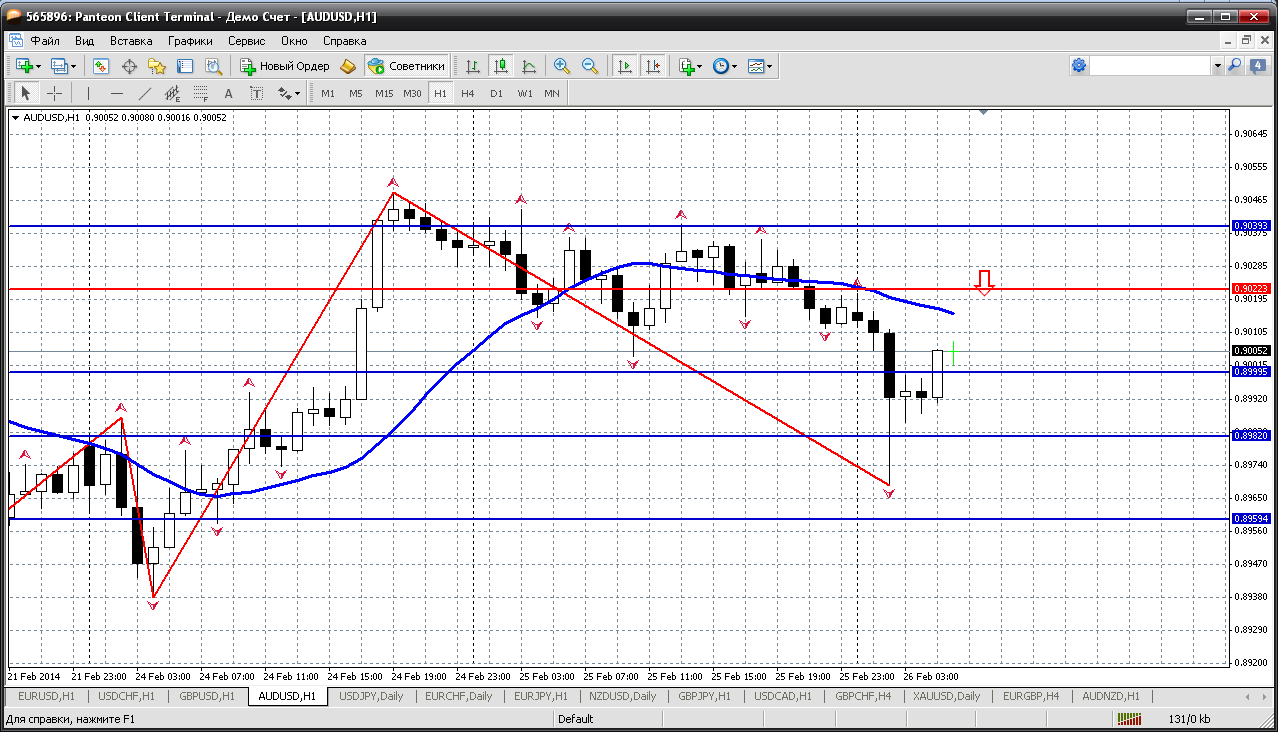The height and width of the screenshot is (732, 1278).
Task: Open the Сервис menu
Action: (246, 41)
